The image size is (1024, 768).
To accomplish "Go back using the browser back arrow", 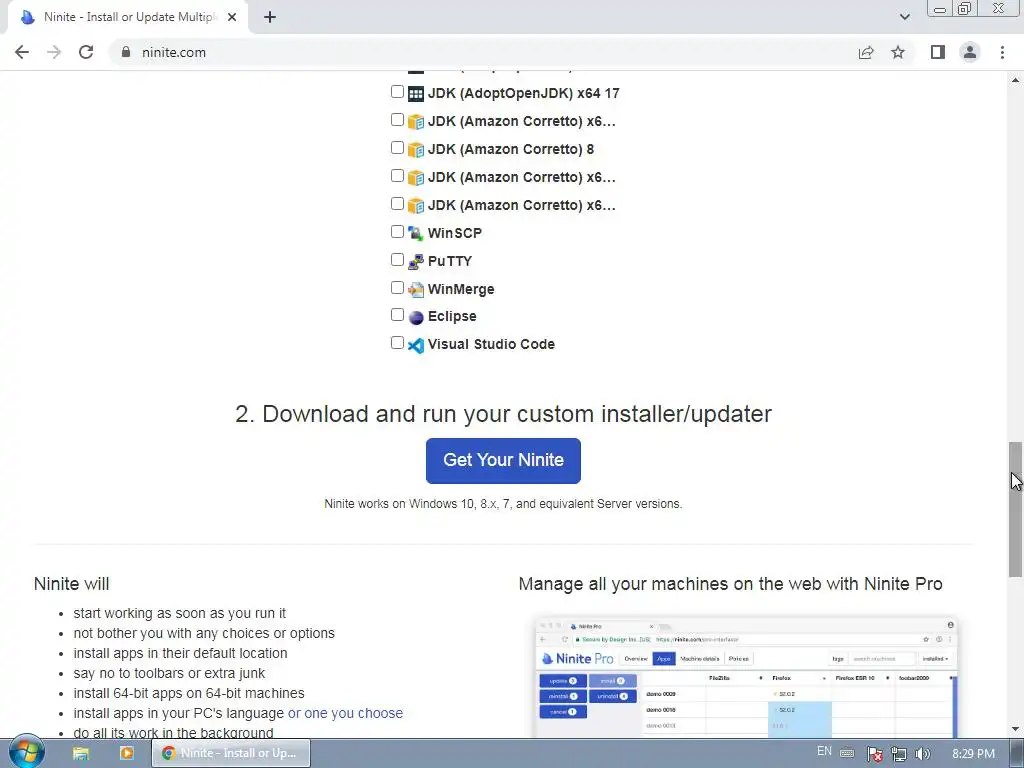I will point(22,52).
